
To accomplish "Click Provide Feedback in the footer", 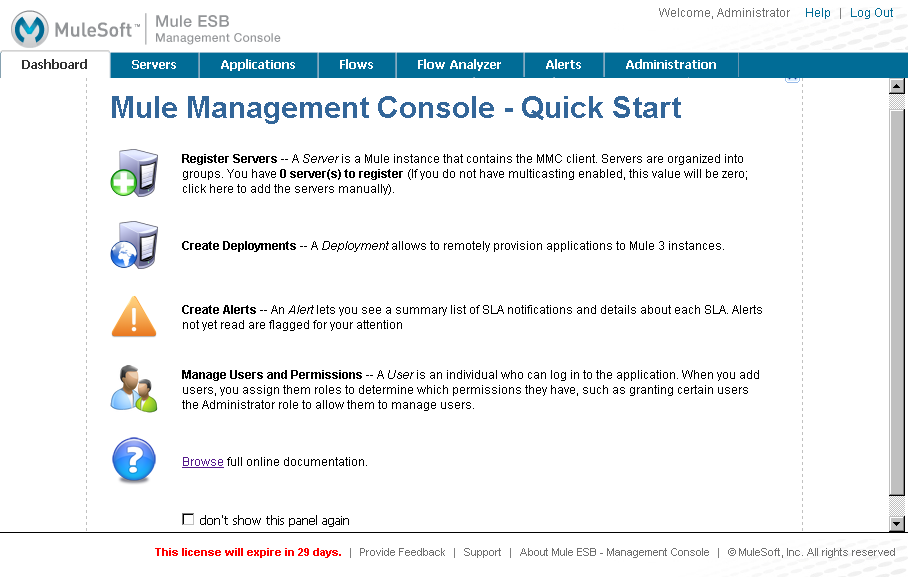I will [x=402, y=552].
